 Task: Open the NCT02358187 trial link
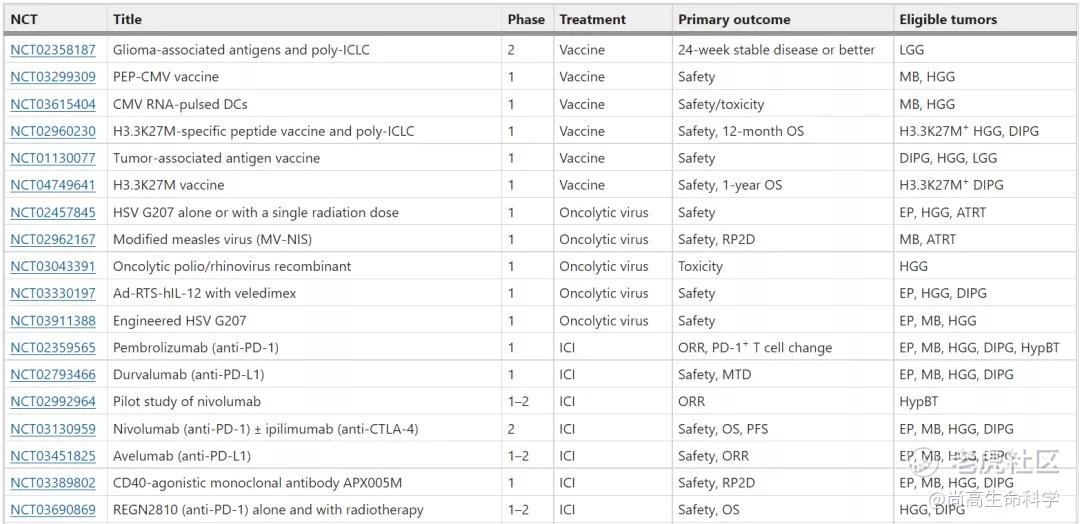pyautogui.click(x=53, y=50)
